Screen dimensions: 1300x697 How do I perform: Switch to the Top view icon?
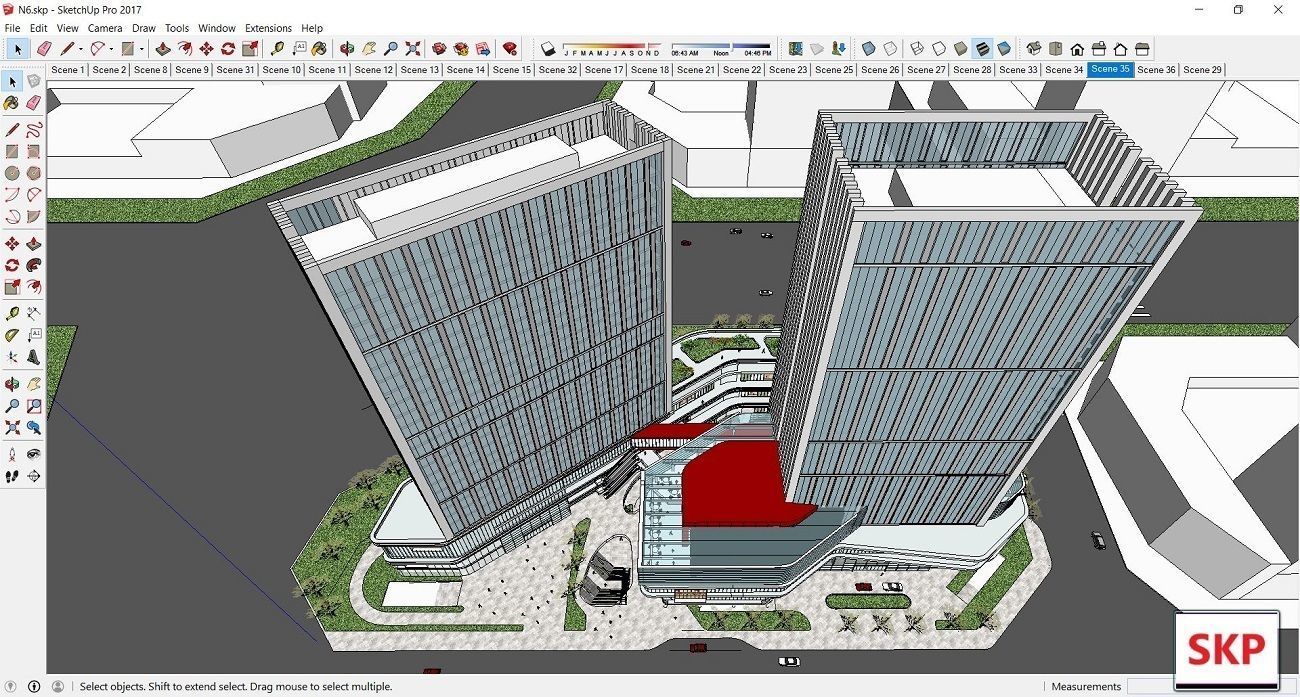click(1056, 48)
